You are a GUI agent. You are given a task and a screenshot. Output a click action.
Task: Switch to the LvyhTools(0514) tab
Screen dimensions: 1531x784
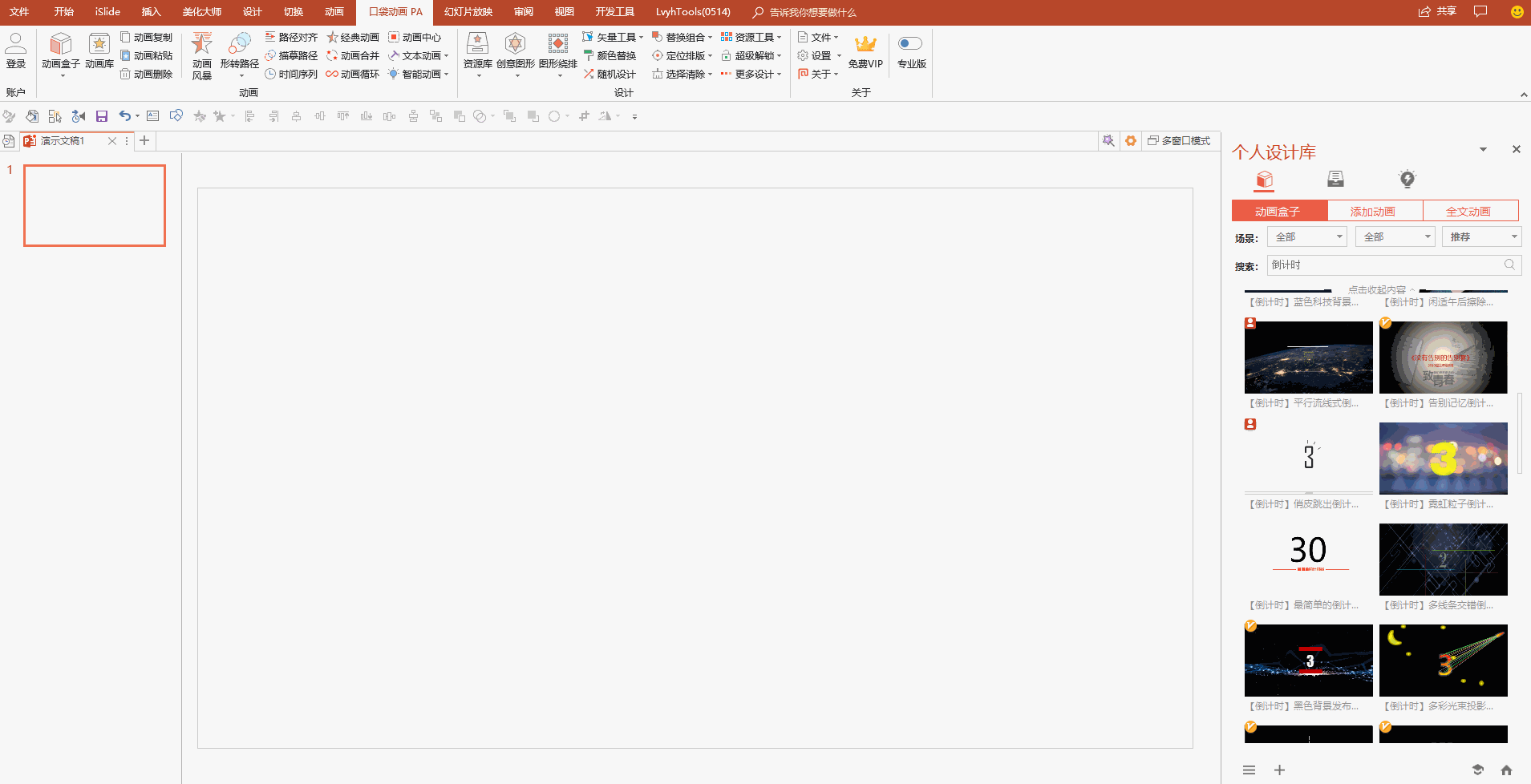(x=693, y=12)
